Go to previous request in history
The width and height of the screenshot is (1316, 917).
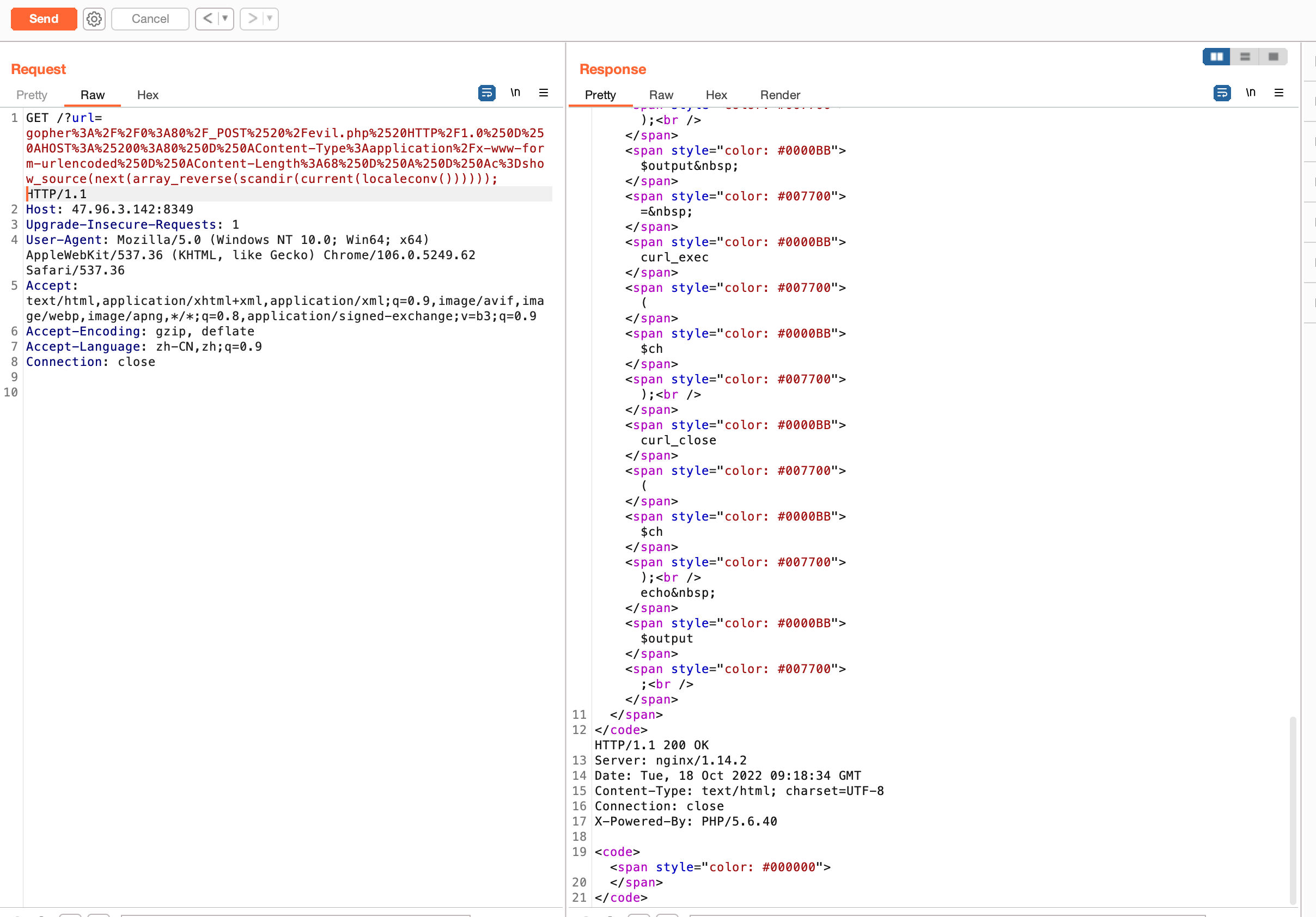208,19
